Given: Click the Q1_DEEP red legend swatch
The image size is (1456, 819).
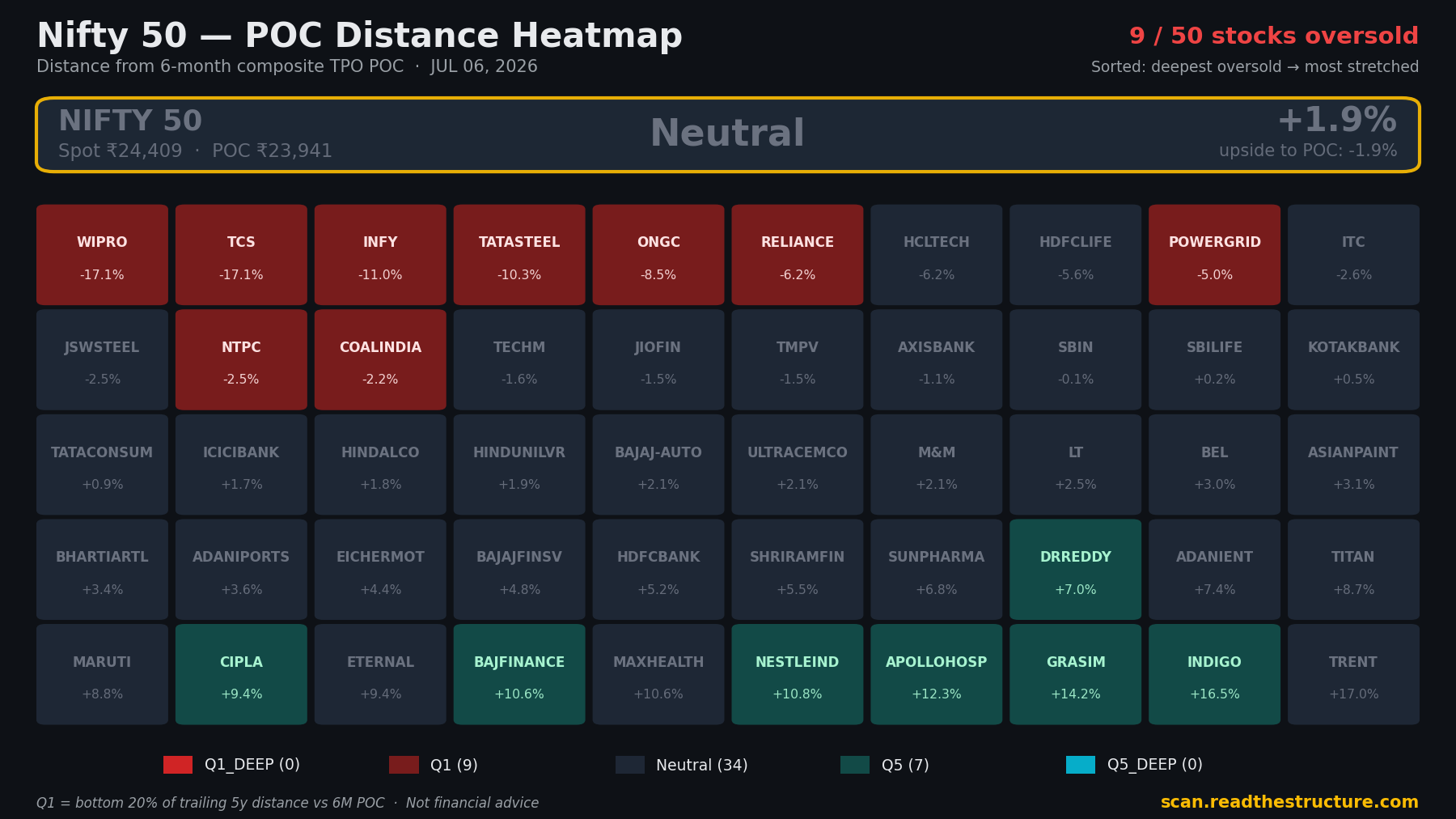Looking at the screenshot, I should [178, 765].
